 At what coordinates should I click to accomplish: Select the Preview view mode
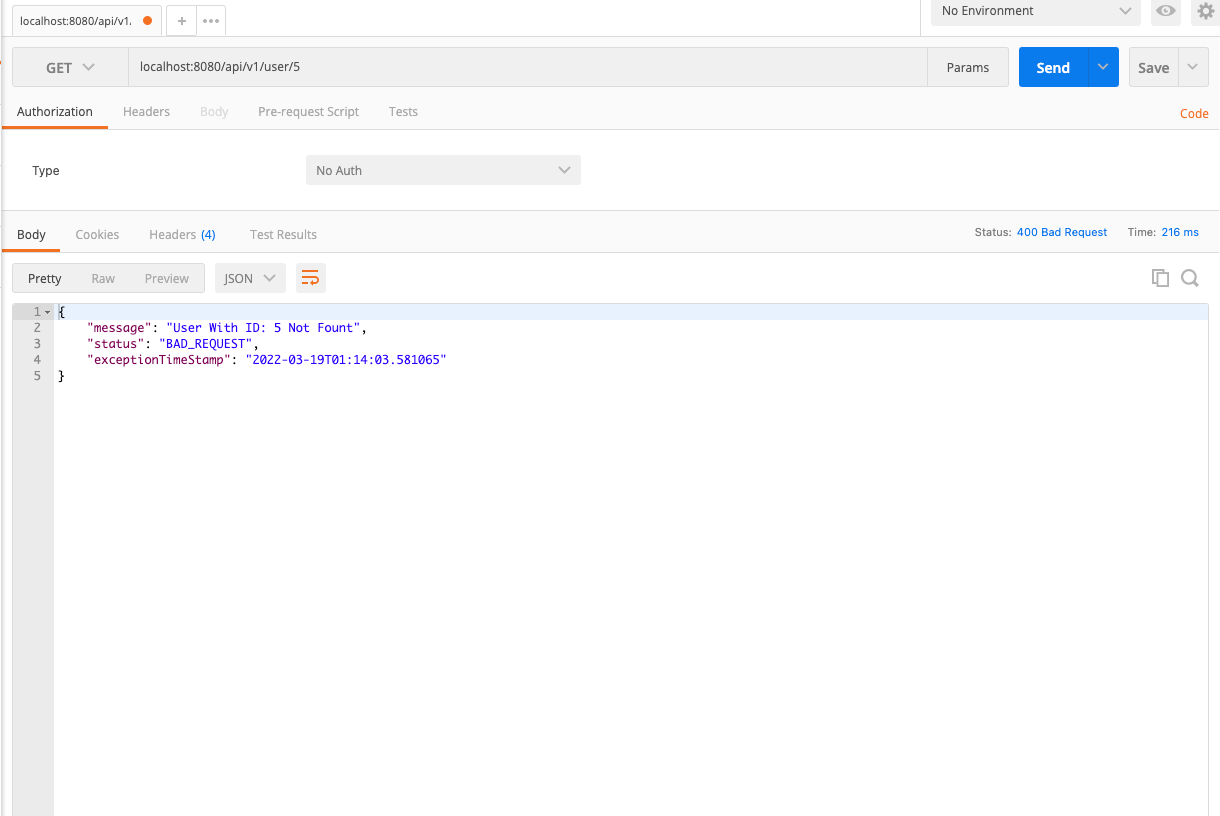coord(166,278)
